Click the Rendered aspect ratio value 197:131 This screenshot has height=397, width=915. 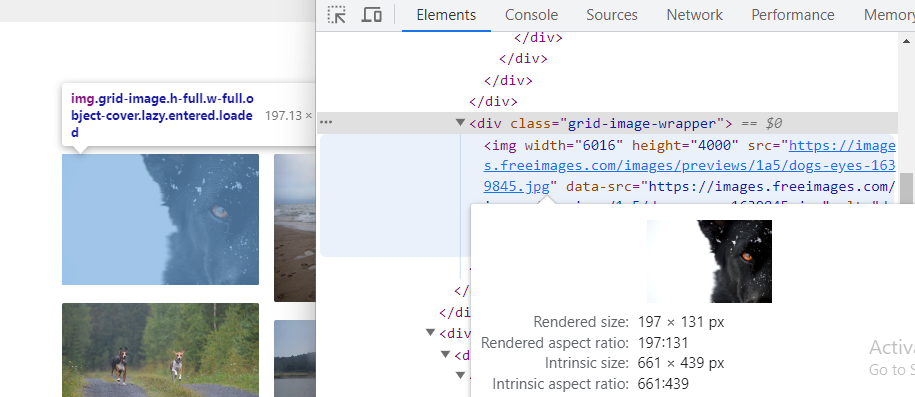coord(663,343)
